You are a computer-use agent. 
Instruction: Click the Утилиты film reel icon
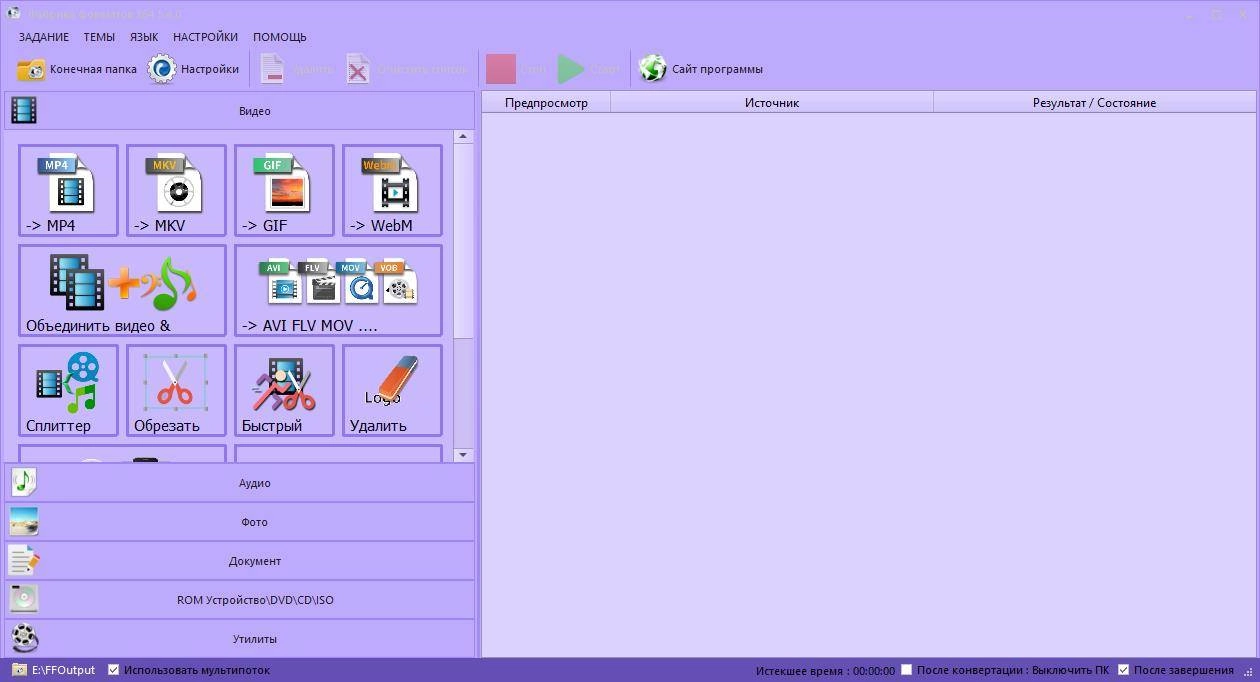point(24,638)
